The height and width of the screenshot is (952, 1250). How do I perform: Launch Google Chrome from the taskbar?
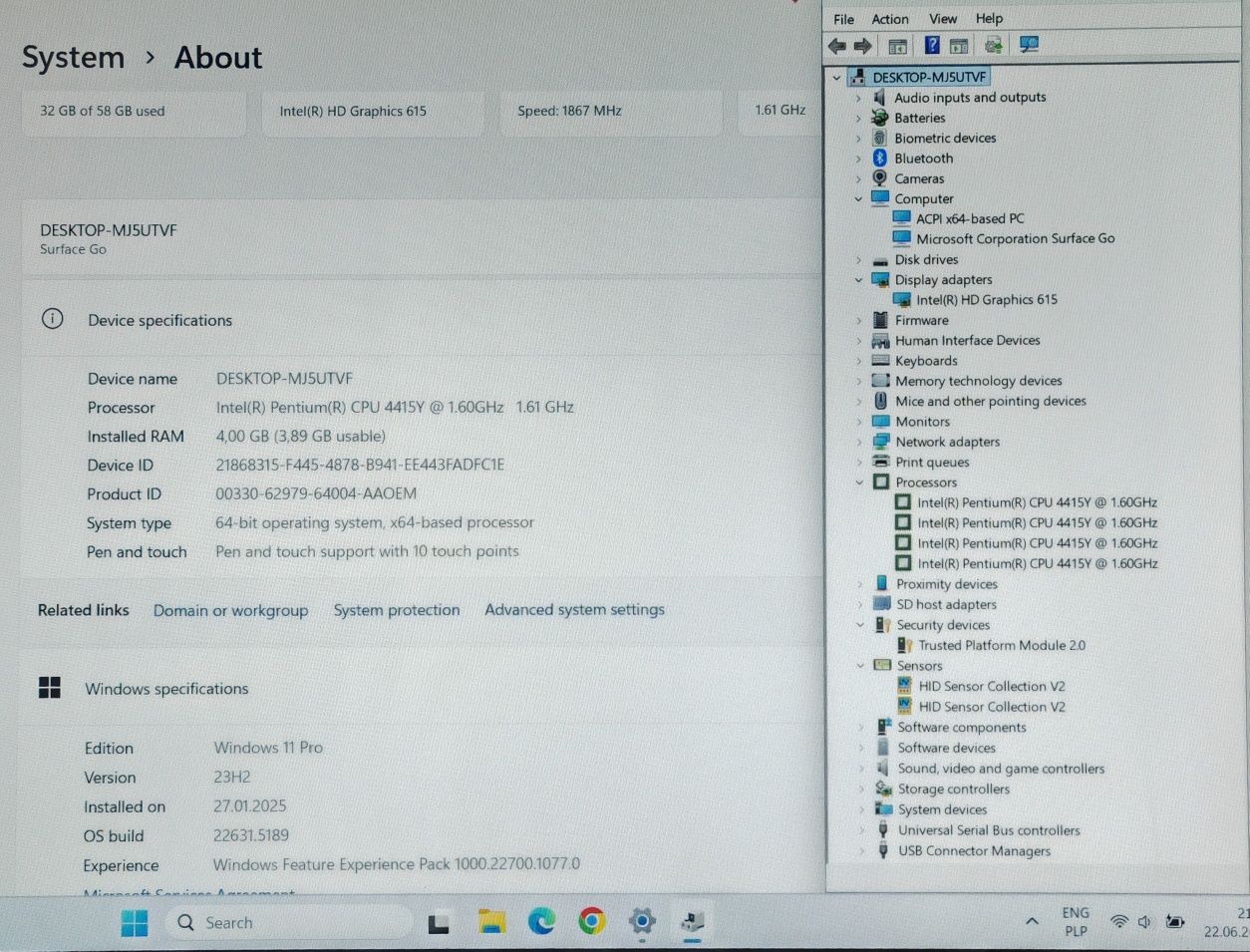pos(591,922)
